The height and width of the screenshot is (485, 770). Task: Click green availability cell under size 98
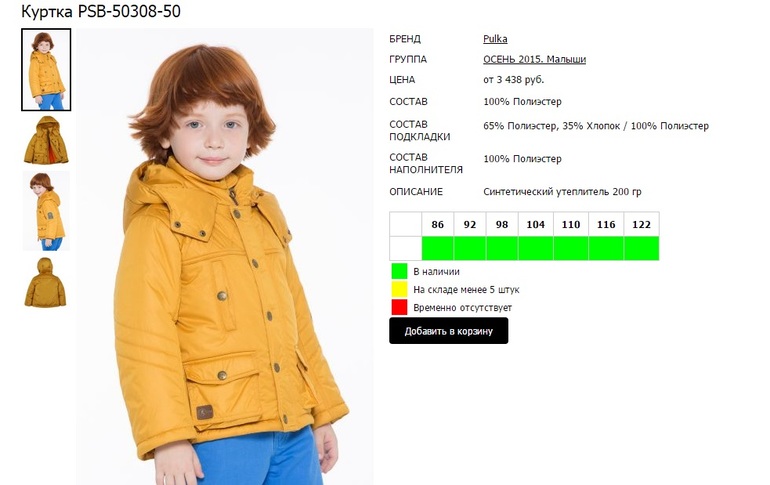pos(502,248)
